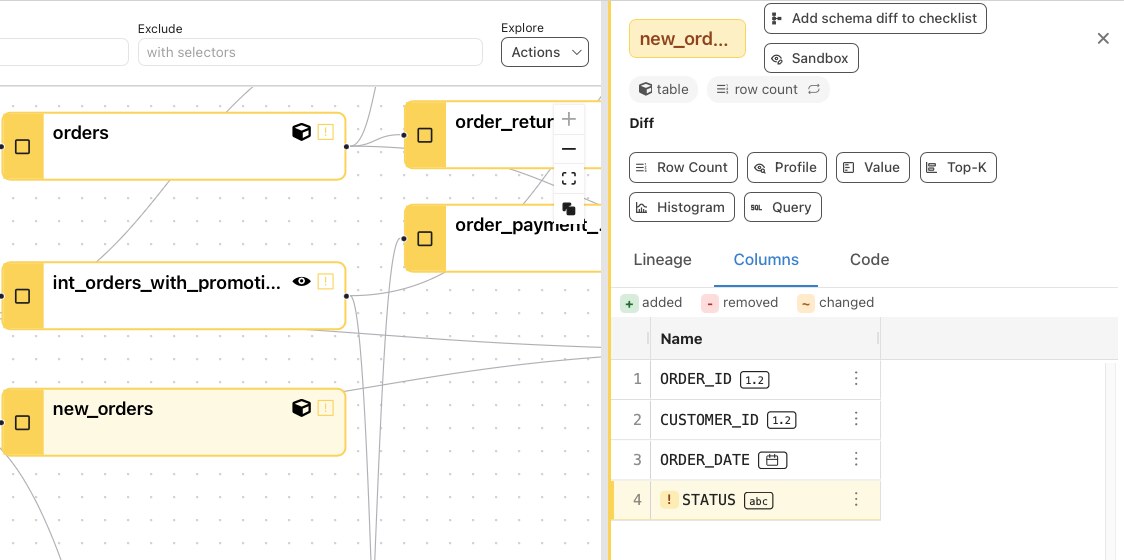1124x560 pixels.
Task: Click the abc type icon for STATUS
Action: coord(759,501)
